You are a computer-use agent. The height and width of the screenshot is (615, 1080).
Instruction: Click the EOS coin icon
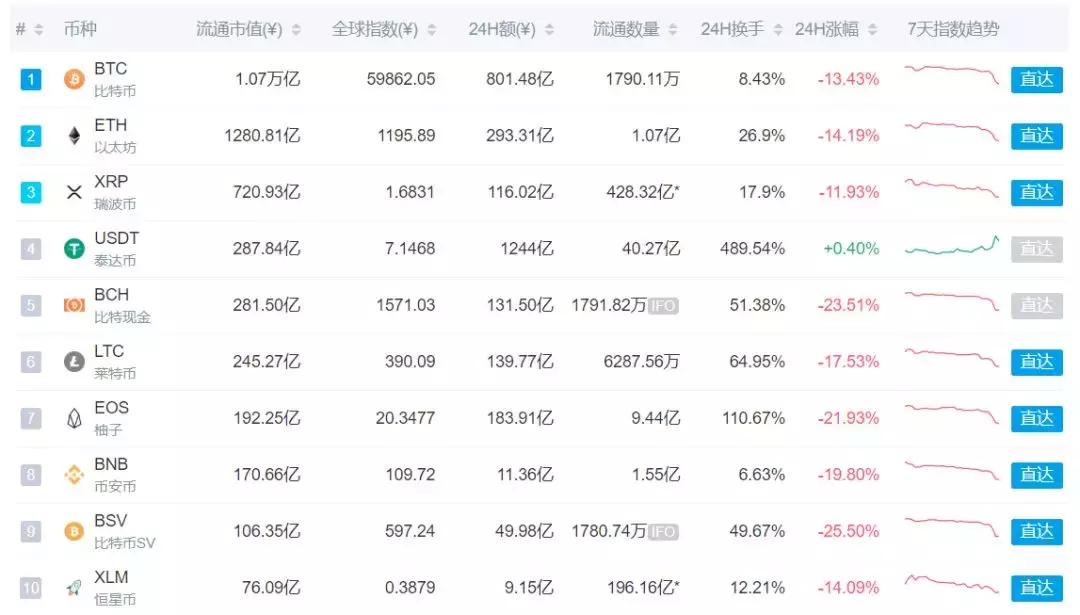tap(73, 418)
